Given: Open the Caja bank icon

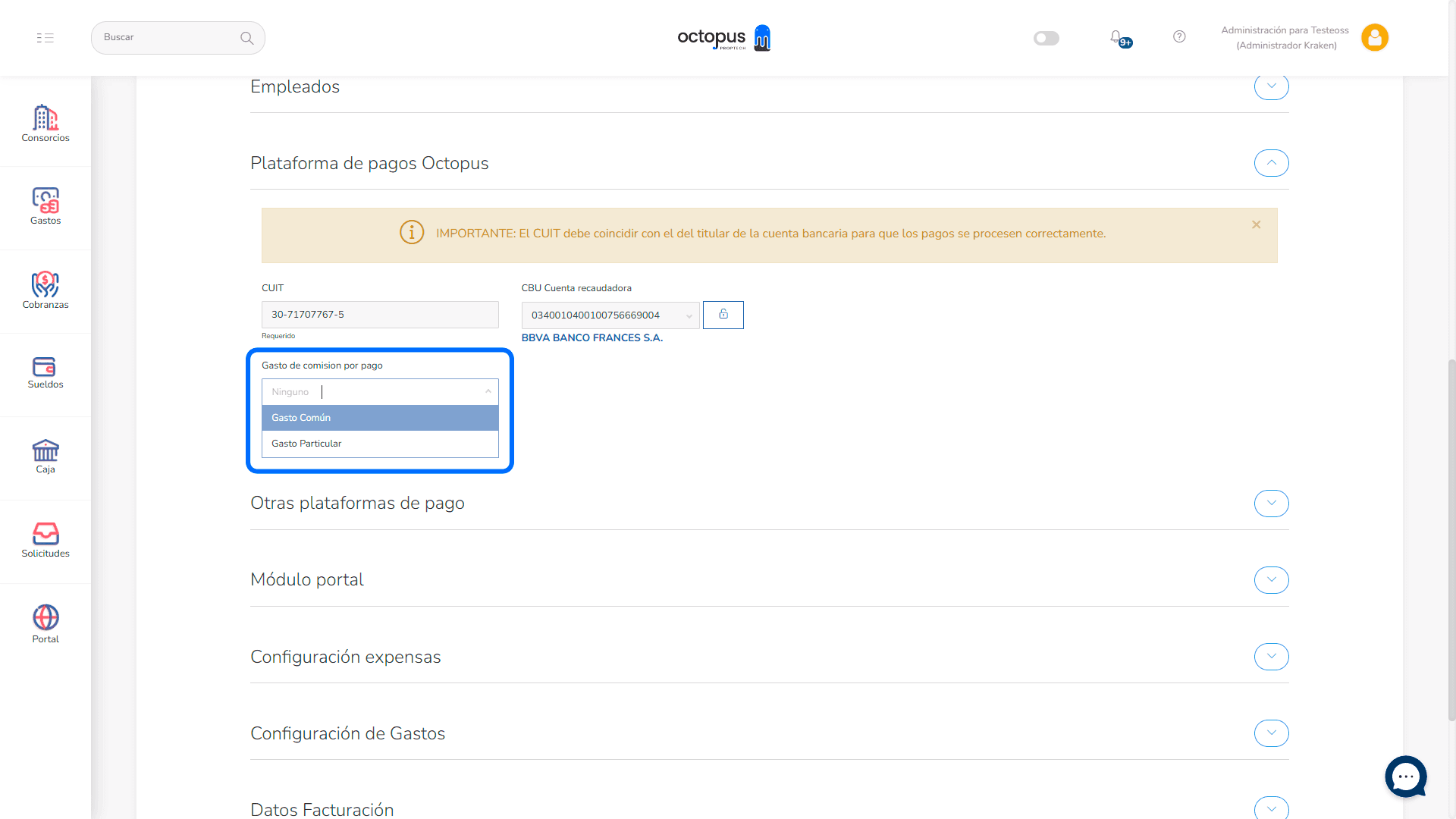Looking at the screenshot, I should (45, 456).
